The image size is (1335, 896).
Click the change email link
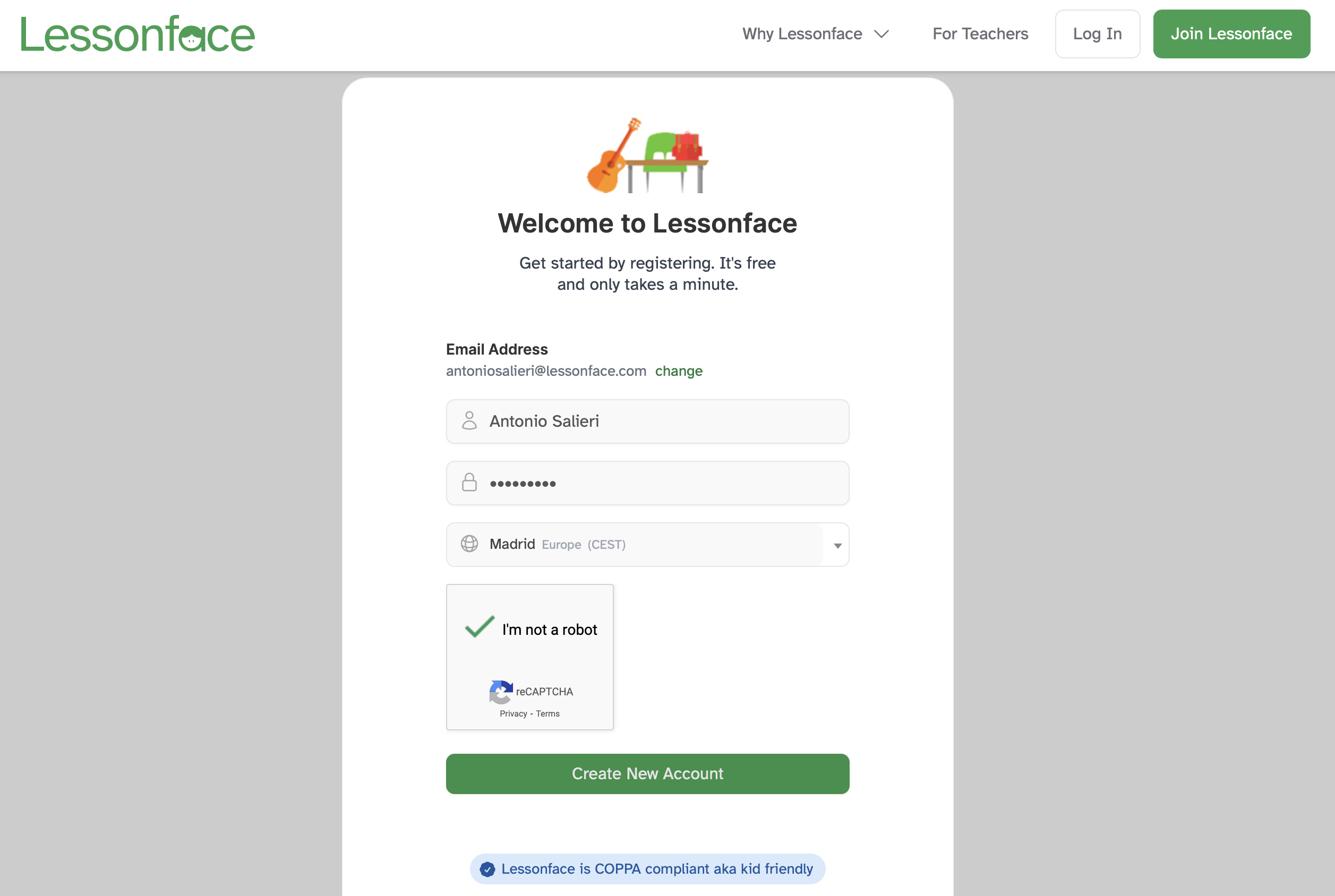tap(678, 372)
